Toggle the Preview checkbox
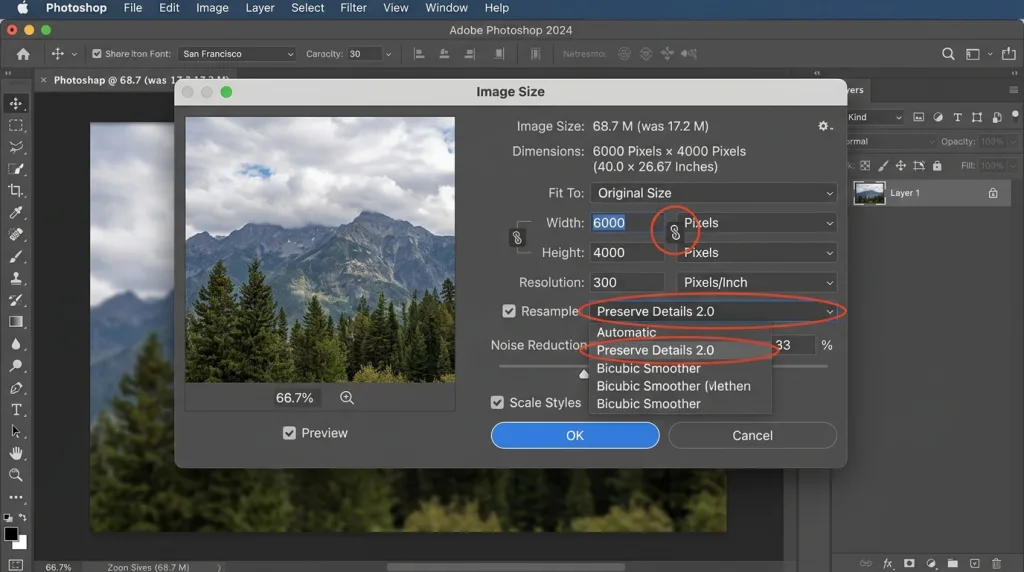The image size is (1024, 572). (289, 433)
